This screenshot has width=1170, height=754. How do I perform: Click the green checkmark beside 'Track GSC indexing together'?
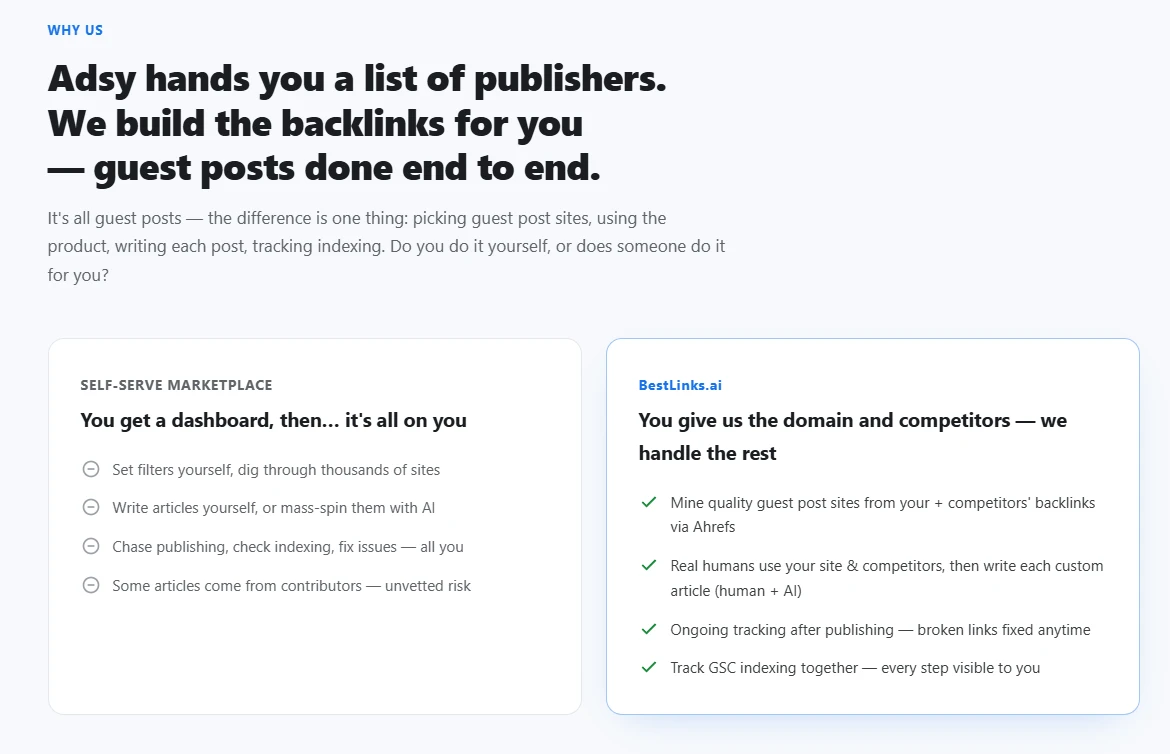648,667
